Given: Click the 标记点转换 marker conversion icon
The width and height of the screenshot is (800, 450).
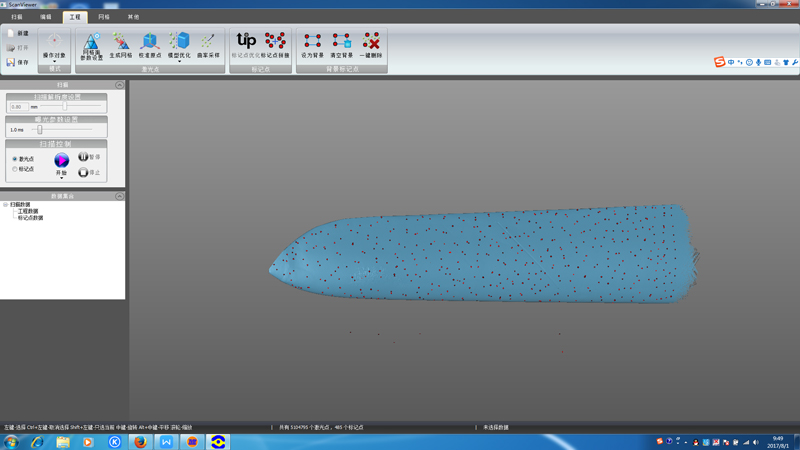Looking at the screenshot, I should pos(275,42).
